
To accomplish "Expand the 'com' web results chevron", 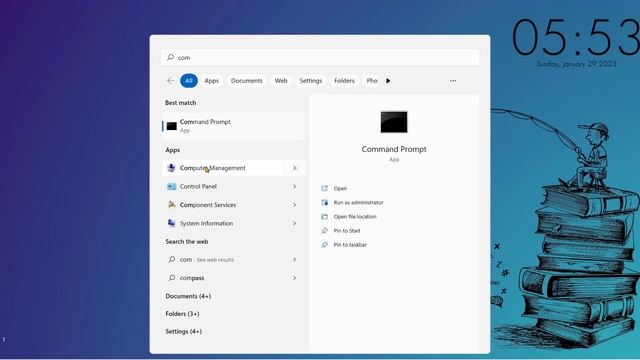I will click(294, 259).
